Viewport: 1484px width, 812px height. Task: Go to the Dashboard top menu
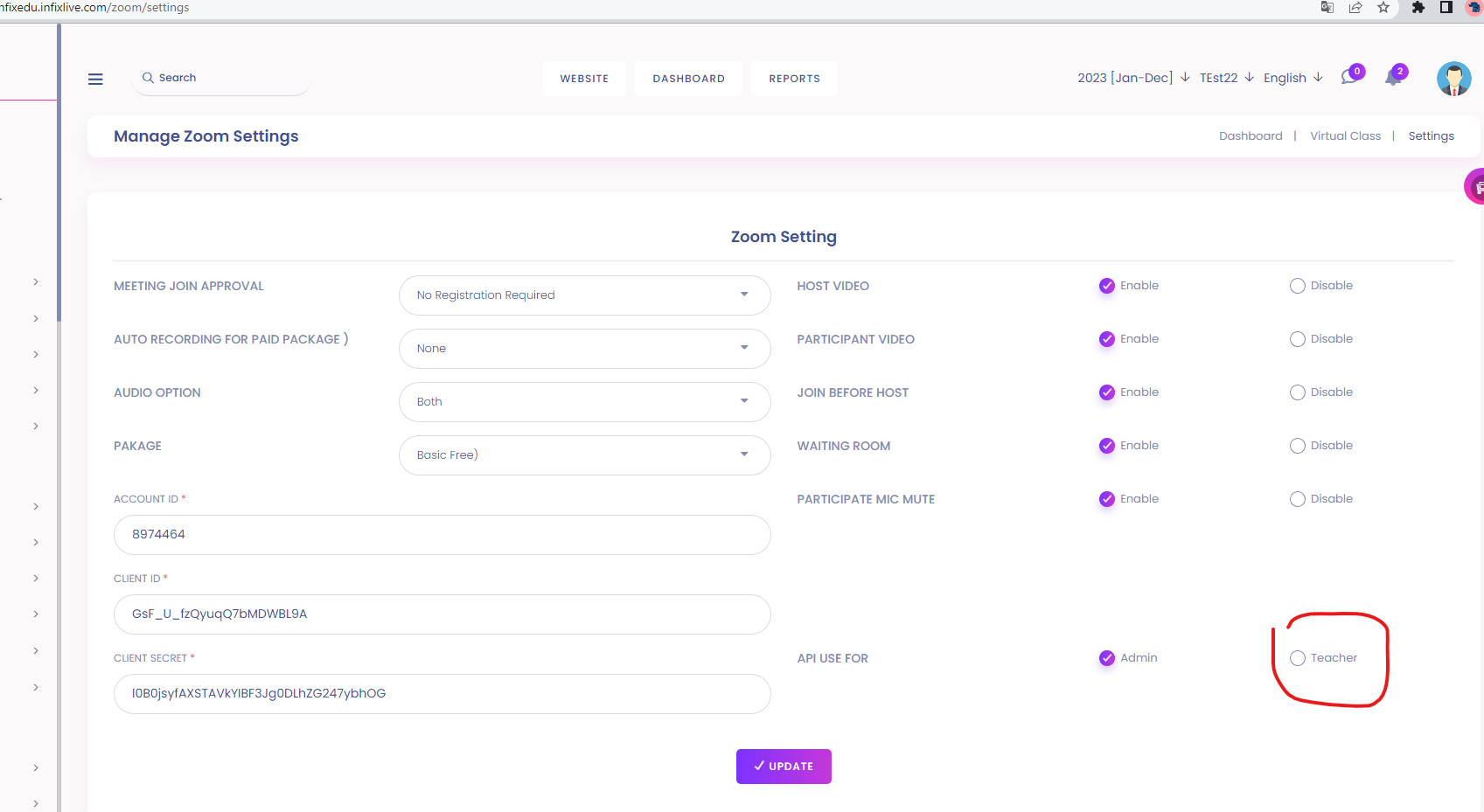[x=688, y=79]
